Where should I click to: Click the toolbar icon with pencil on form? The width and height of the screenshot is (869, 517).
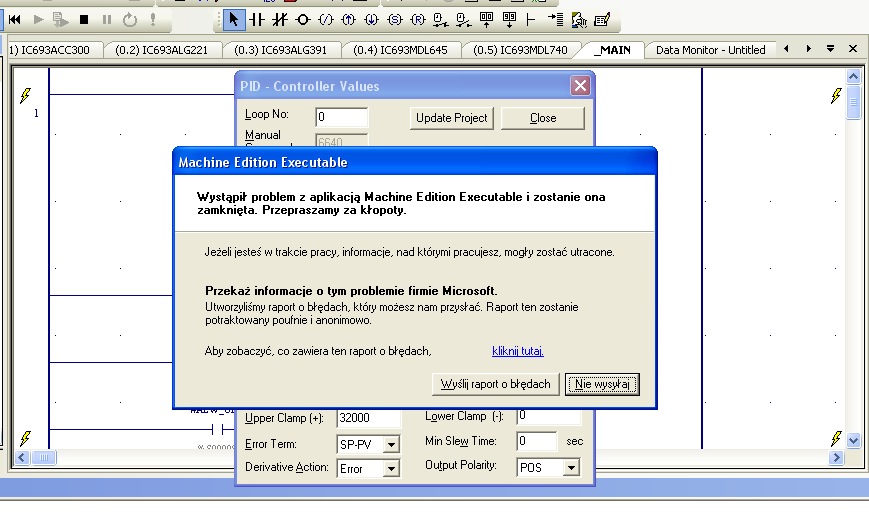(x=602, y=20)
